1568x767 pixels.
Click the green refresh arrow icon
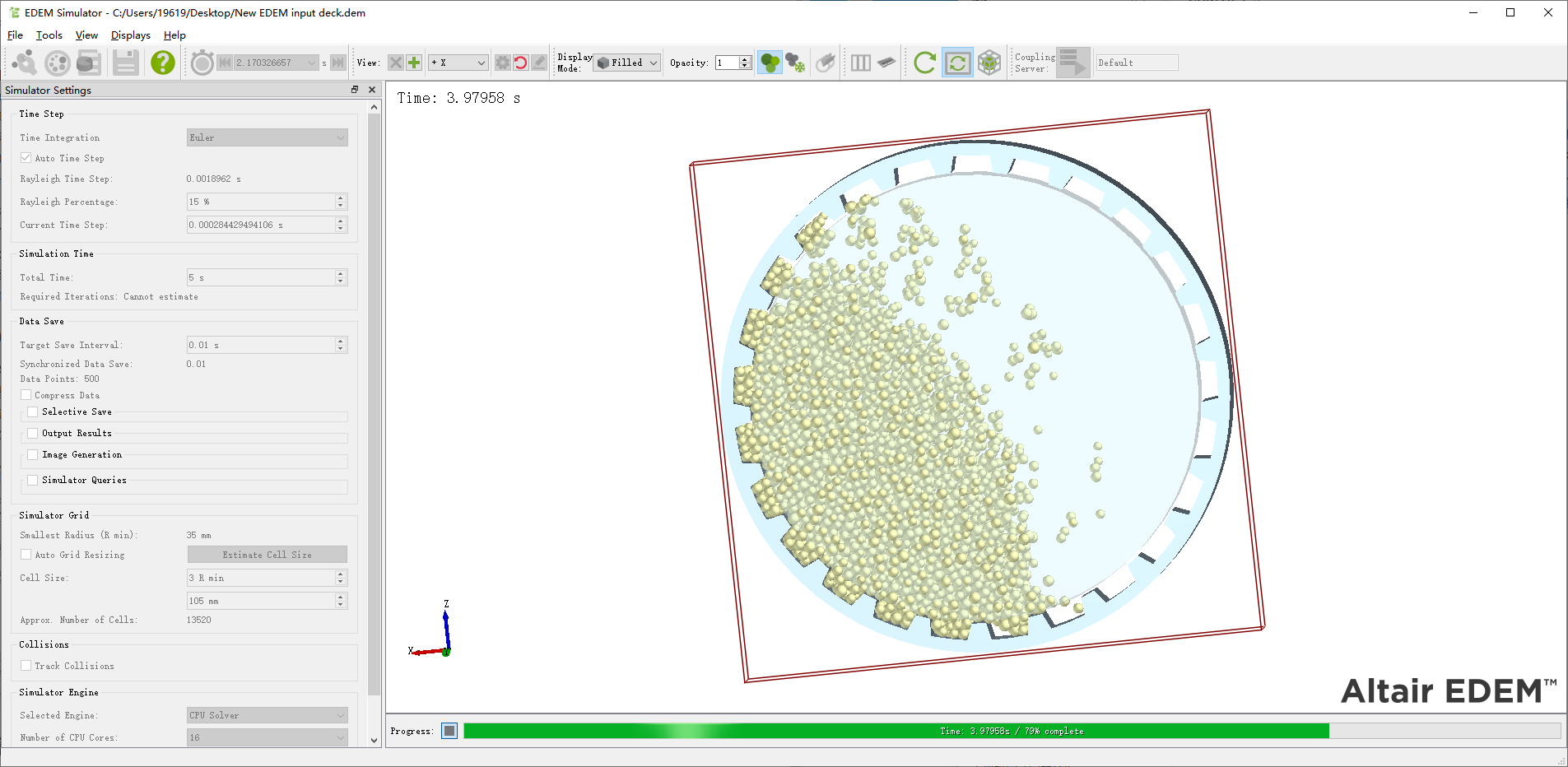click(x=925, y=63)
